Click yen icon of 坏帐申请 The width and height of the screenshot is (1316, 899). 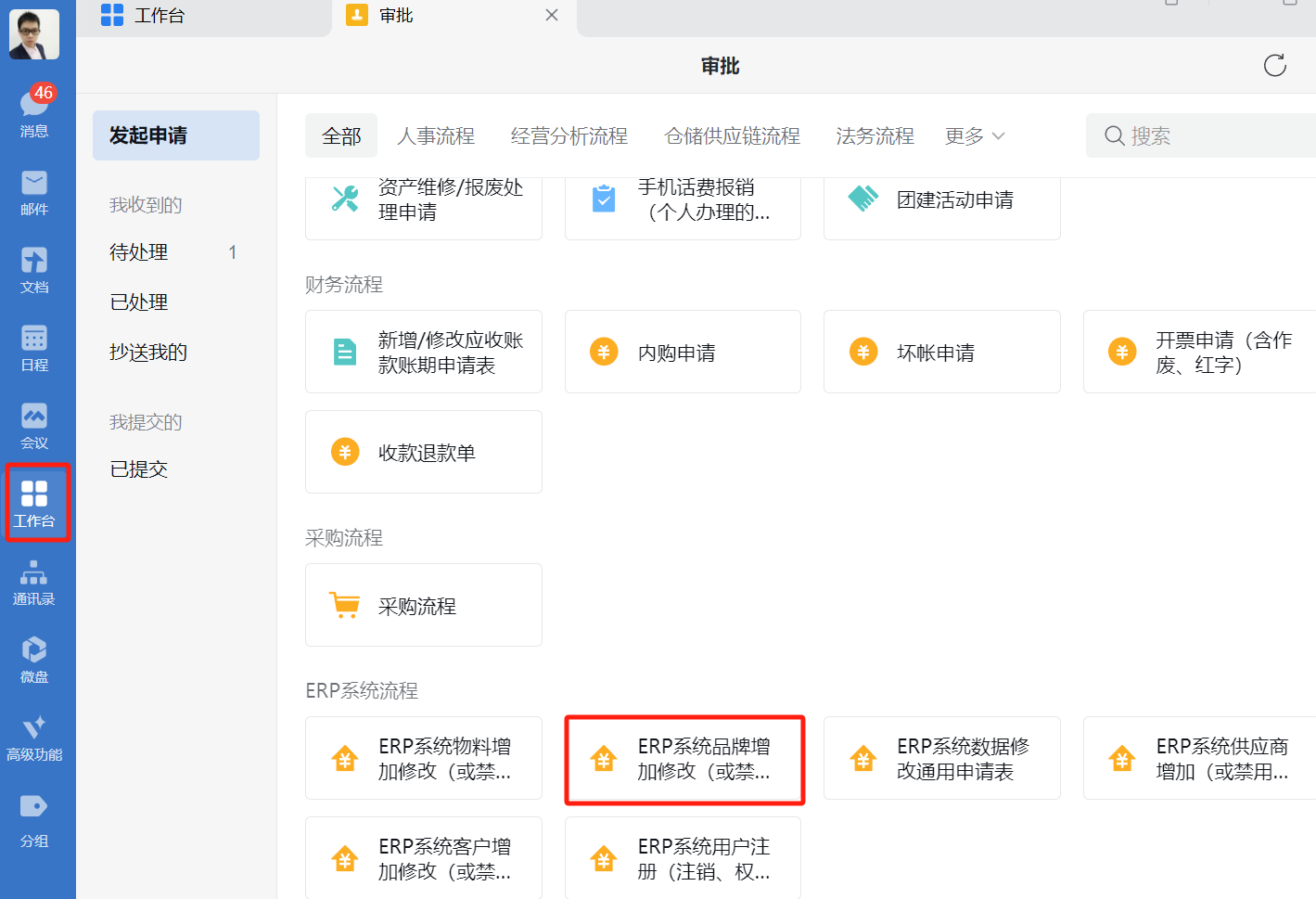coord(863,352)
